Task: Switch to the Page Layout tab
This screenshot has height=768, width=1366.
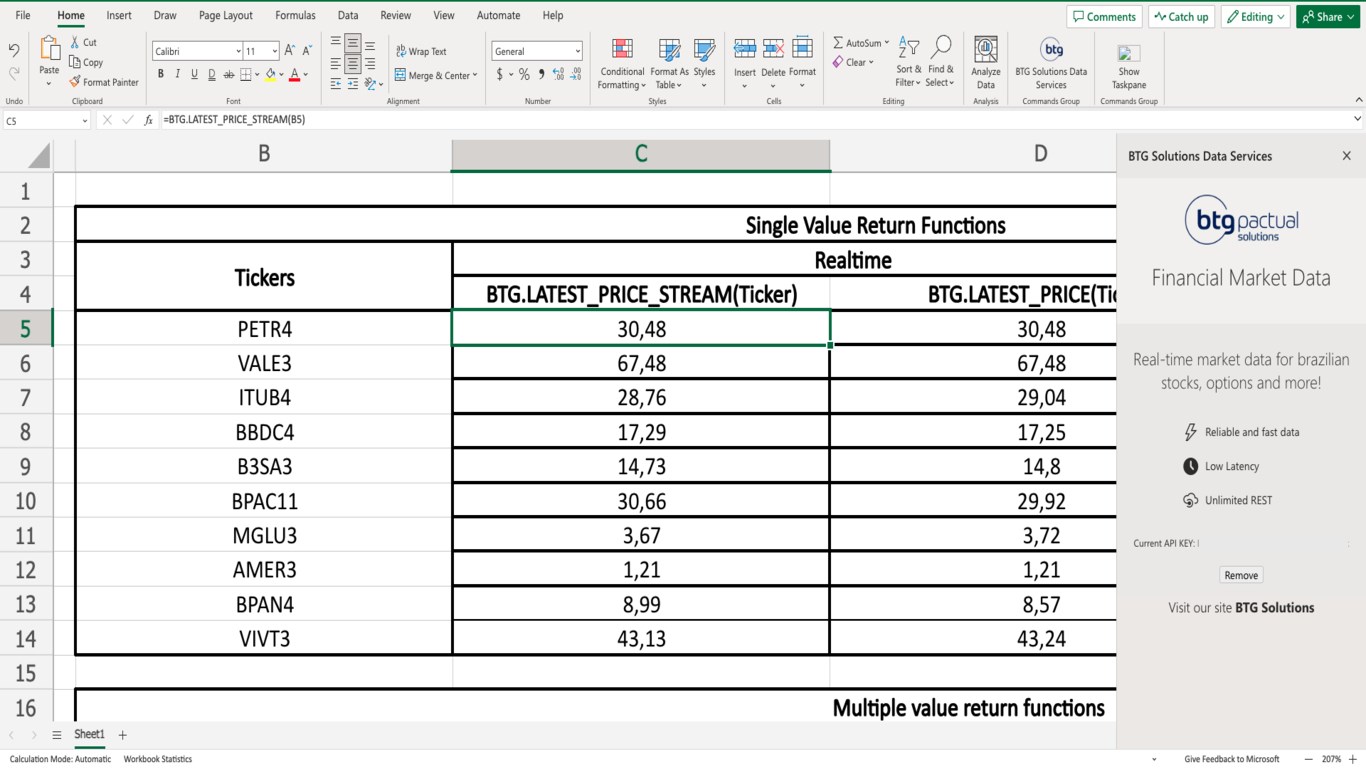Action: point(226,16)
